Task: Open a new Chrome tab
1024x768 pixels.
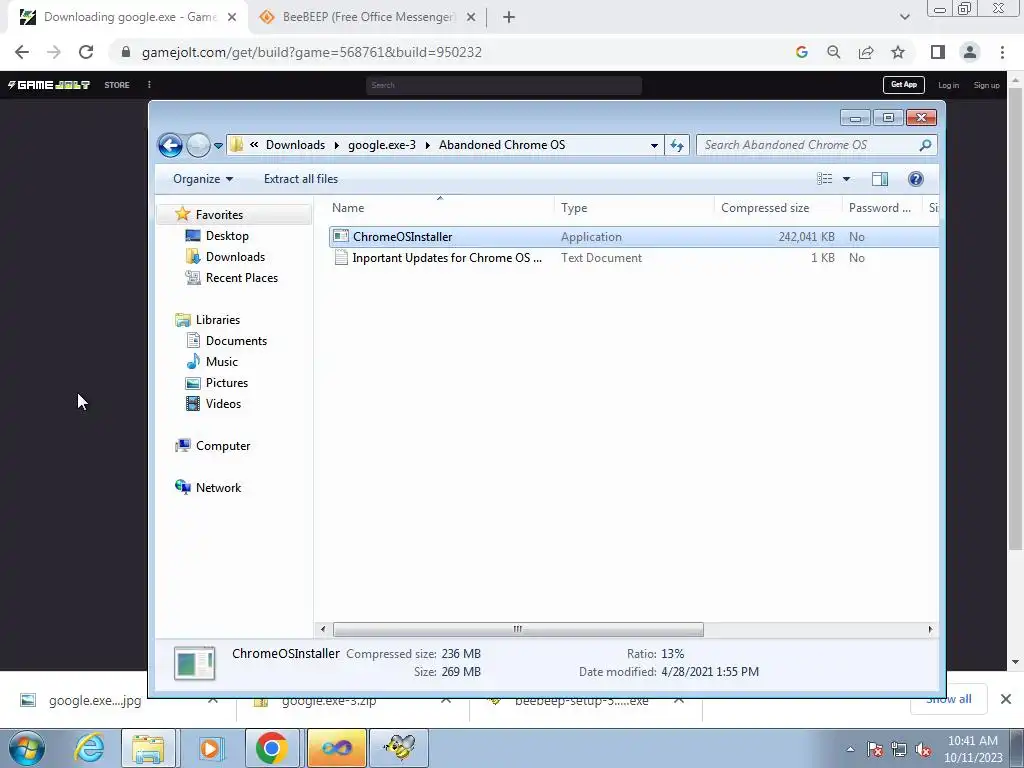Action: click(509, 18)
